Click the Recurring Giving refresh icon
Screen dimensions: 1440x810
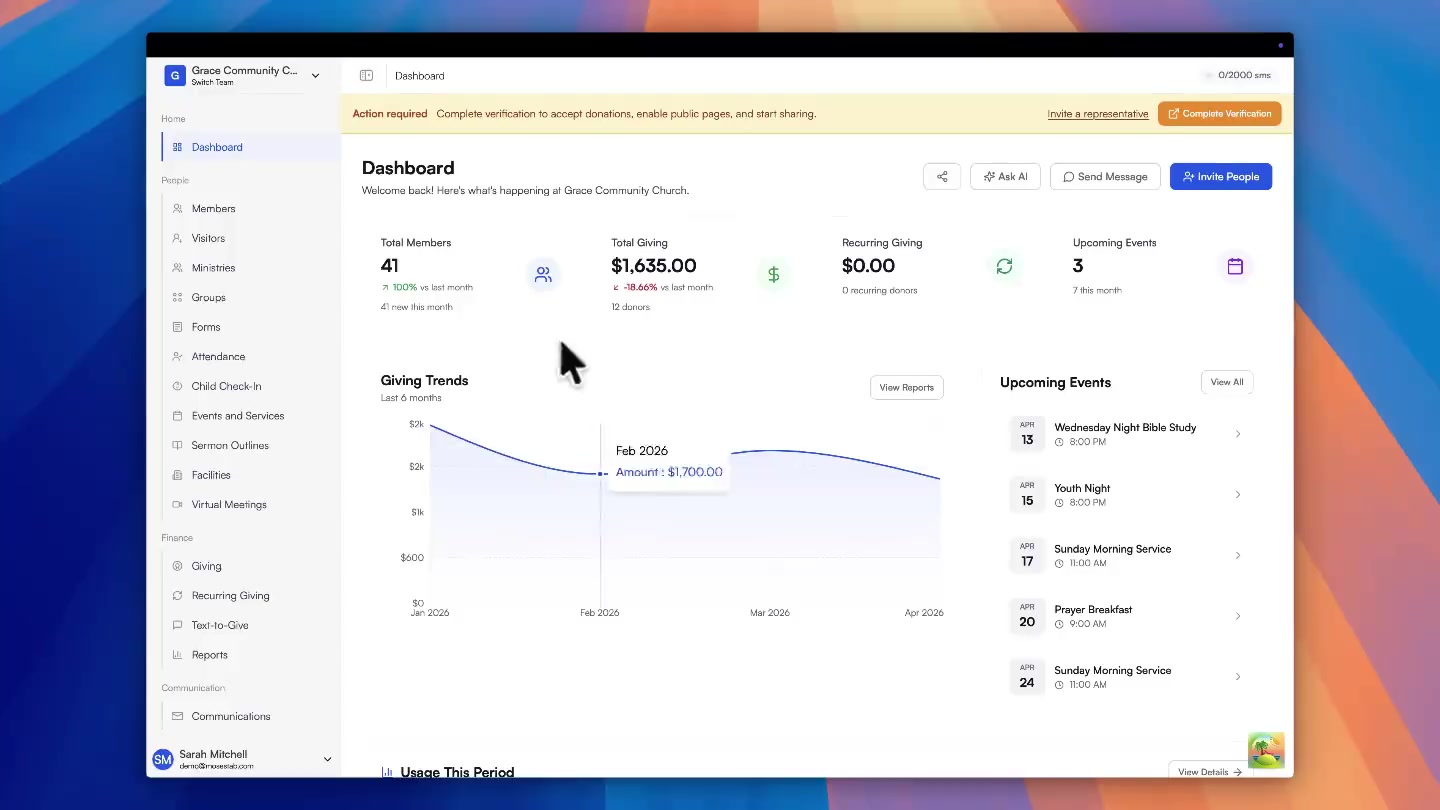coord(1004,266)
